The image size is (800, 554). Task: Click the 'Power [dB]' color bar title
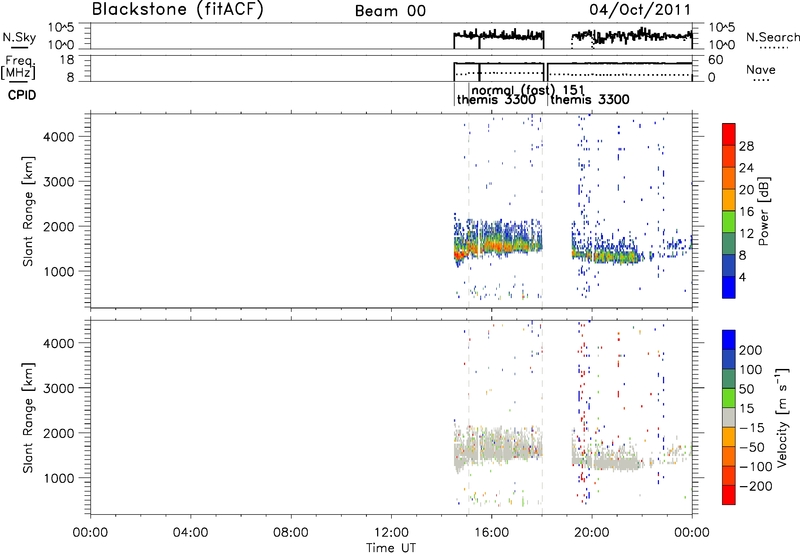(x=764, y=211)
